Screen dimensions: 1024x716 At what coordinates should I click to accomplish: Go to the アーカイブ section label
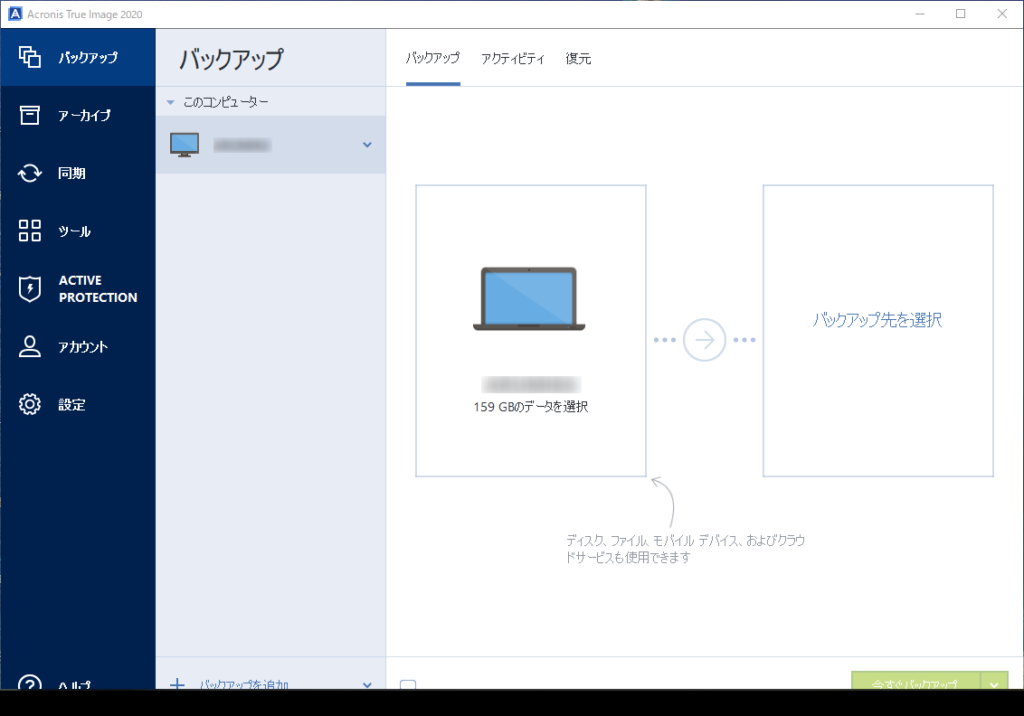(84, 116)
